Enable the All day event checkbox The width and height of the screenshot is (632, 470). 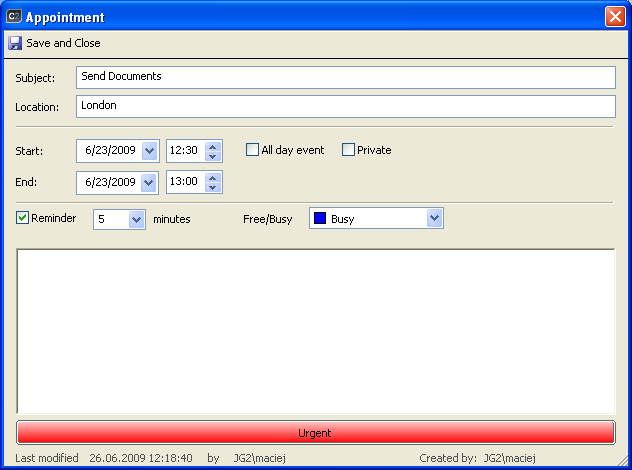pyautogui.click(x=252, y=150)
